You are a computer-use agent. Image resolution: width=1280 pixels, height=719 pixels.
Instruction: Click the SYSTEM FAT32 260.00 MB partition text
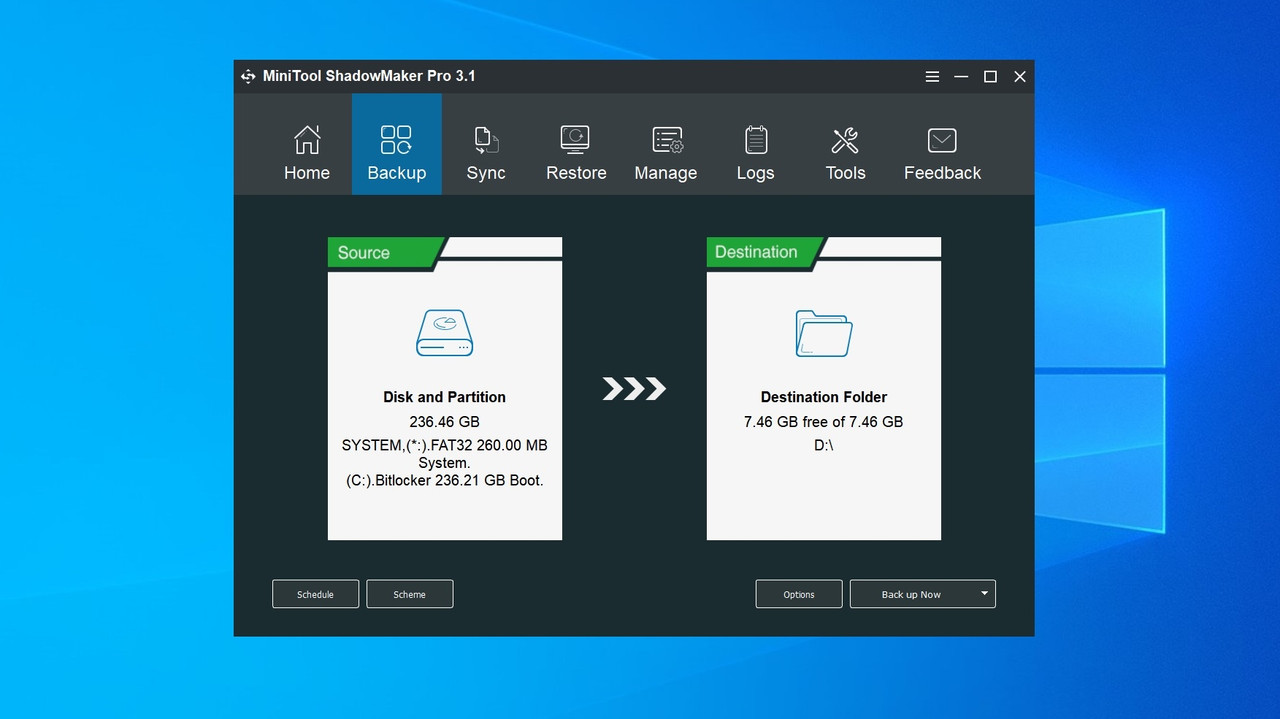[445, 454]
